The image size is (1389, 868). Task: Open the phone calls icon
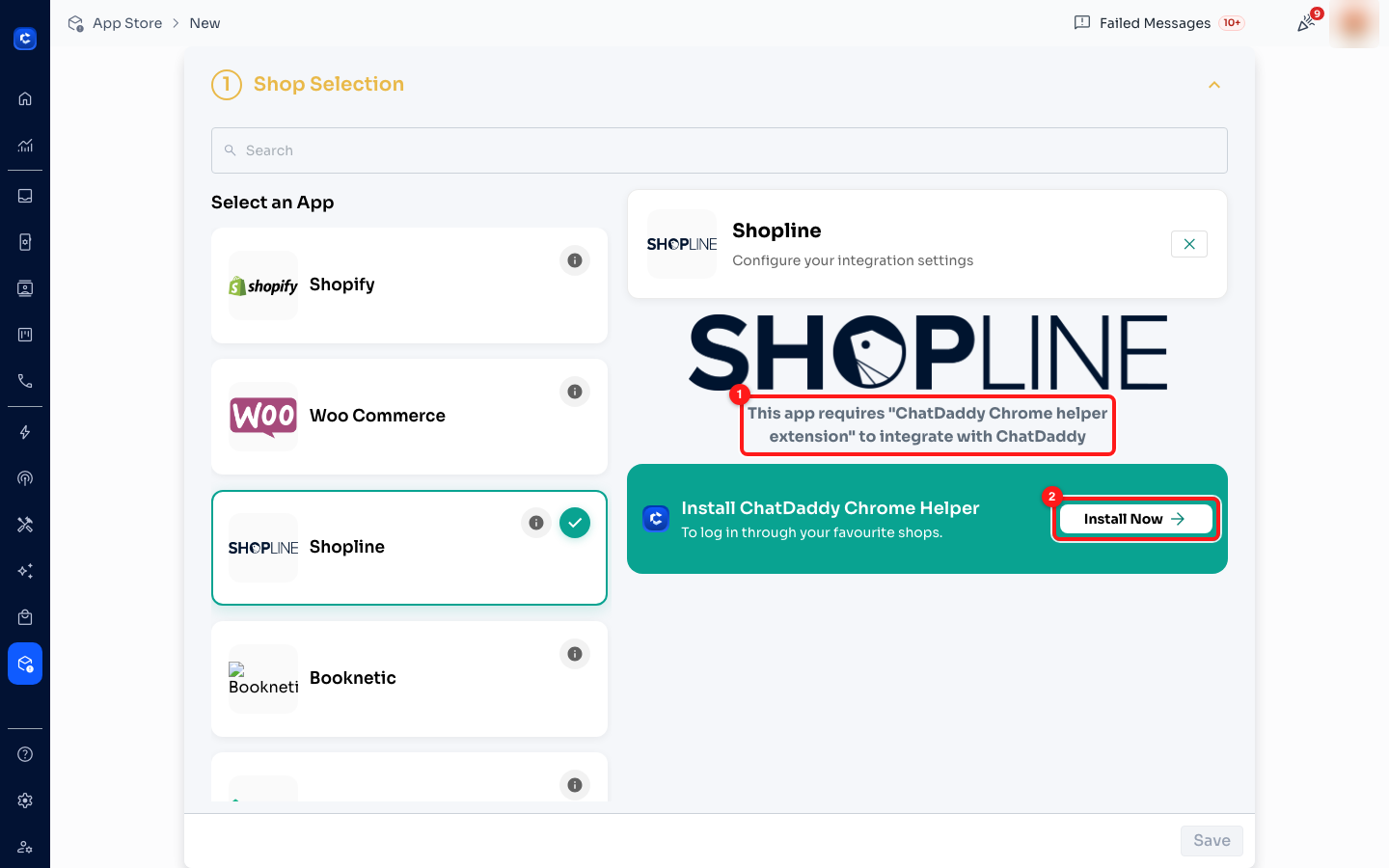(25, 381)
